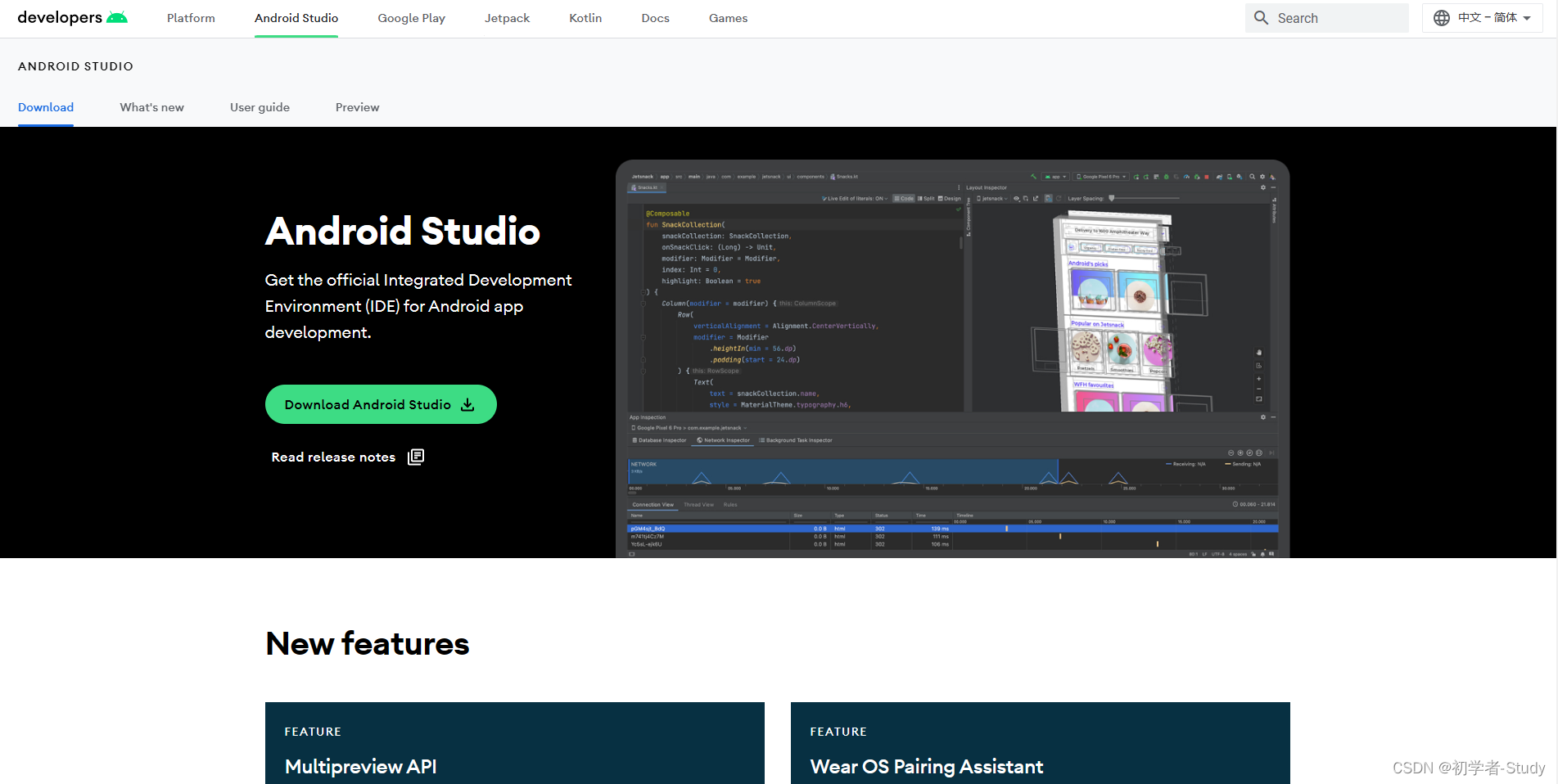Screen dimensions: 1558x784
Task: Click the search magnifier icon
Action: [1262, 18]
